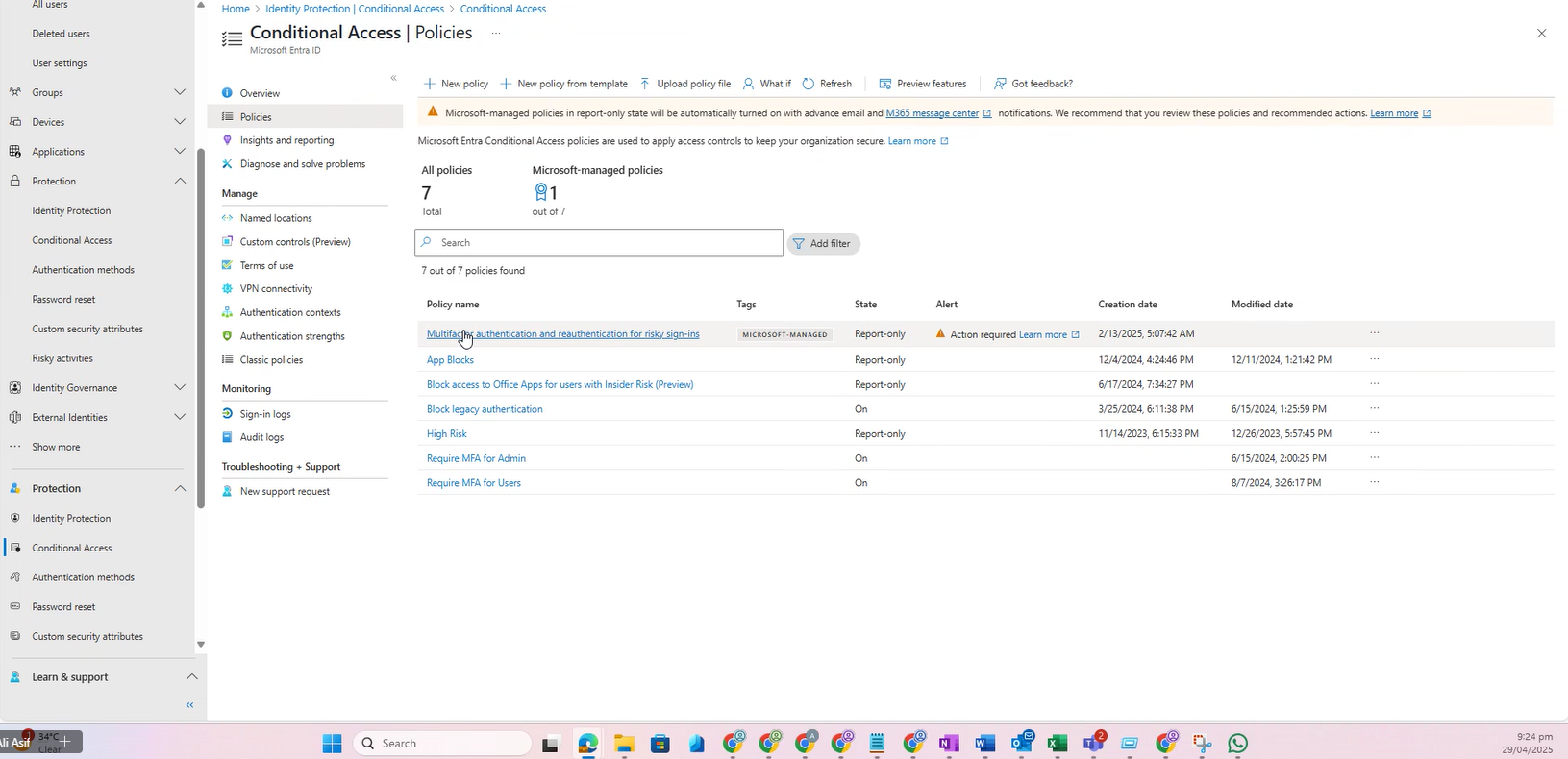Open more options for High Risk row
The image size is (1568, 759).
1375,433
